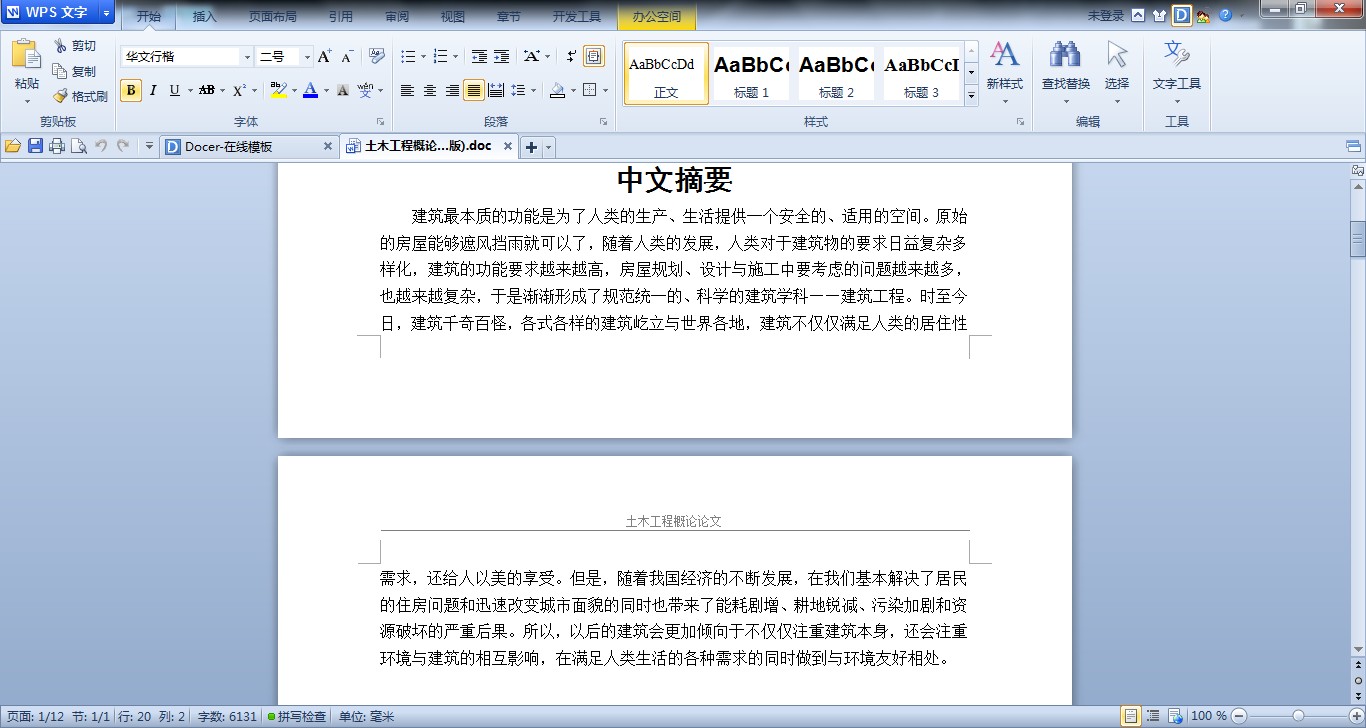Save the document with the floppy icon
Image resolution: width=1366 pixels, height=728 pixels.
[x=35, y=146]
